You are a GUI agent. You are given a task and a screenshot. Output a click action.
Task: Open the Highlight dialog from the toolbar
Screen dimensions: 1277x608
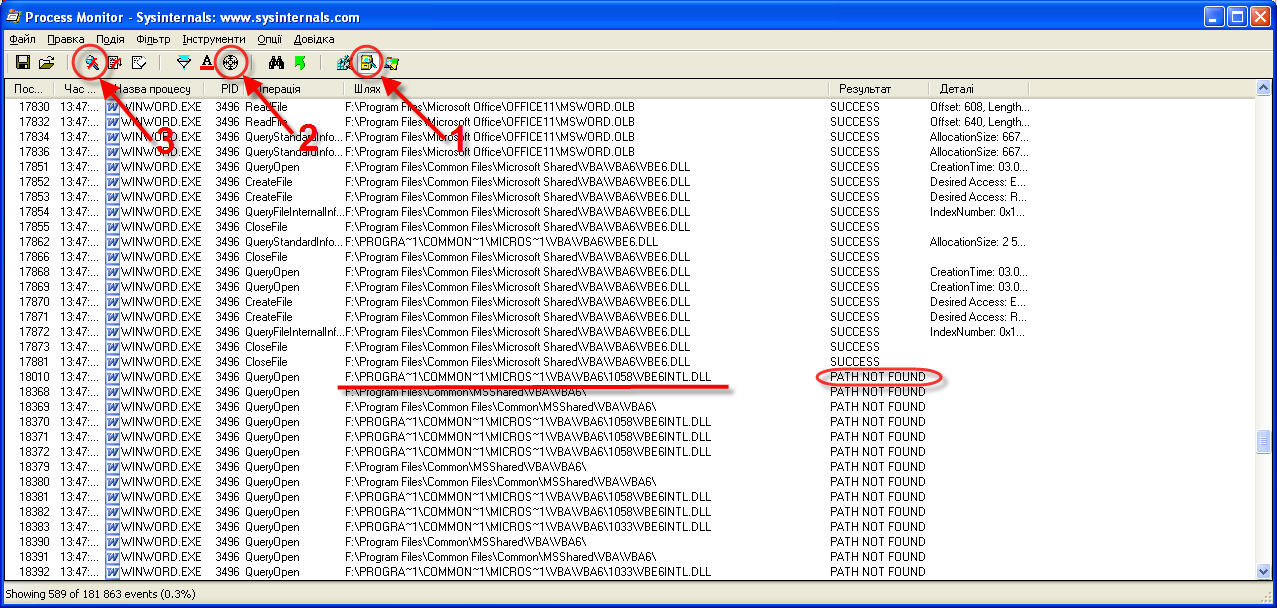[x=207, y=63]
